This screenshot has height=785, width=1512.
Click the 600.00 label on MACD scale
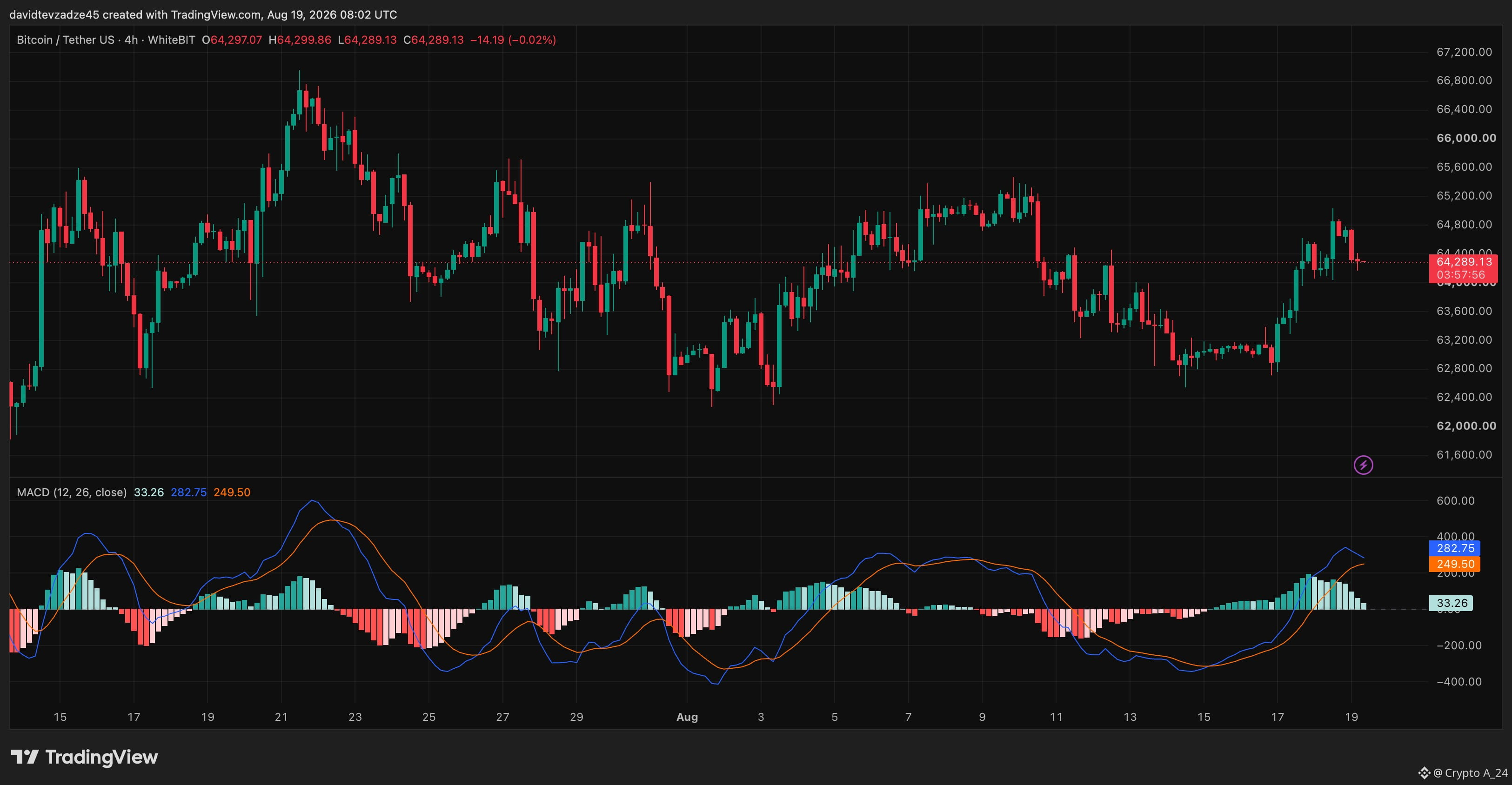click(1456, 501)
